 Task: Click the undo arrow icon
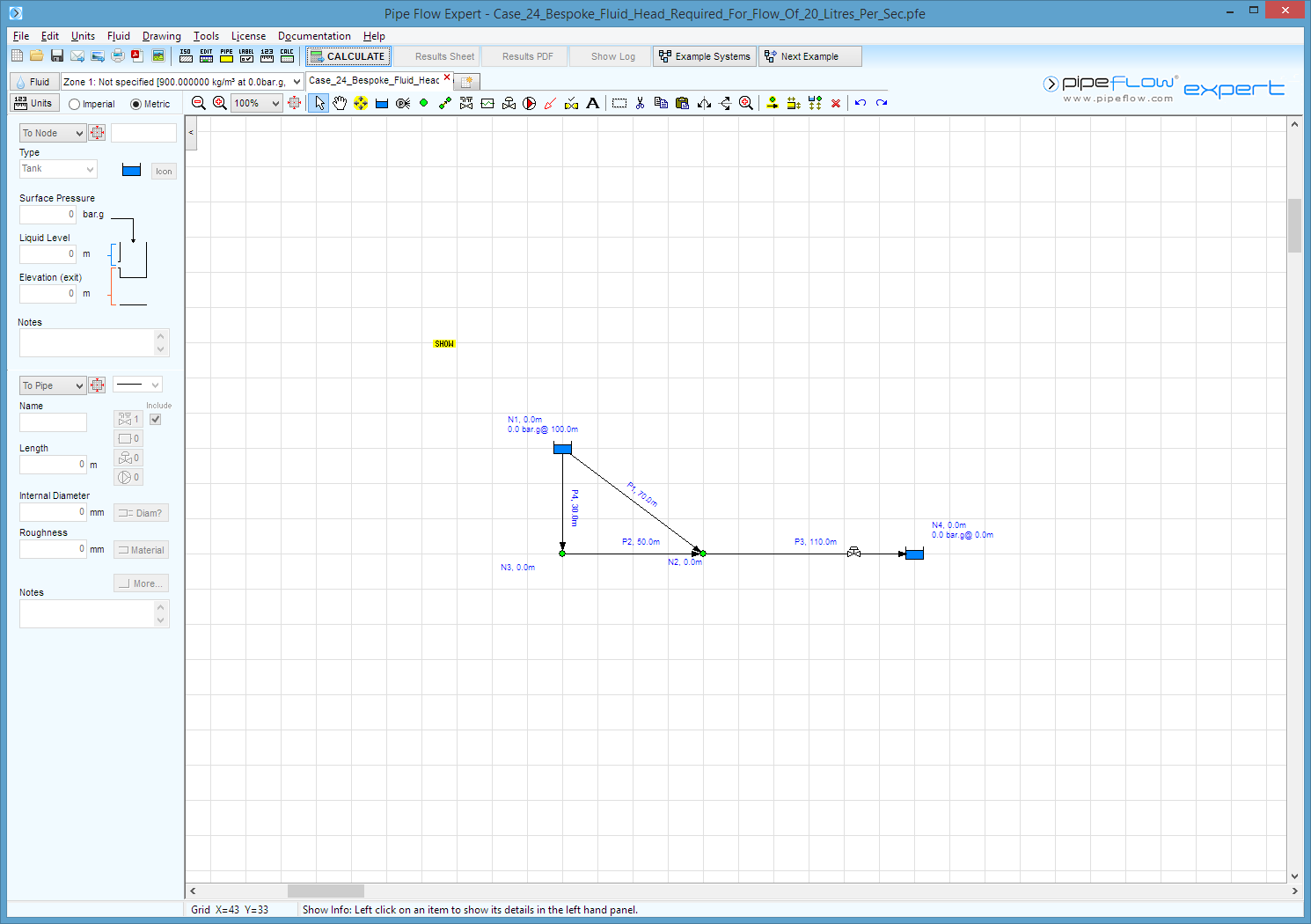tap(861, 103)
